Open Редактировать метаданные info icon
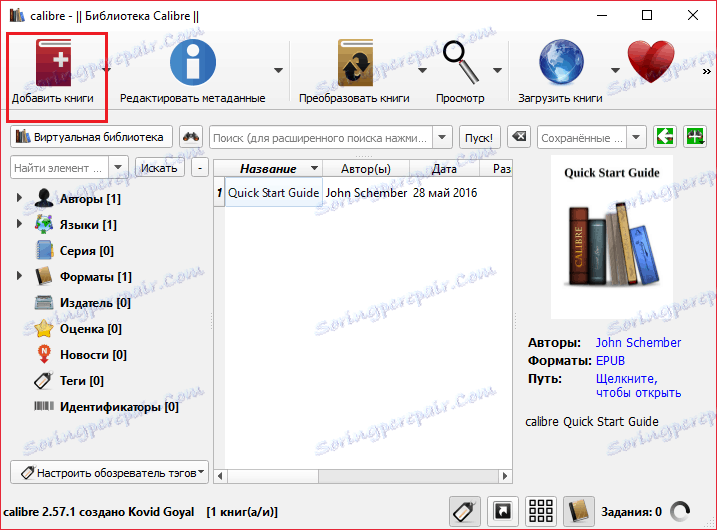The height and width of the screenshot is (530, 717). click(193, 63)
